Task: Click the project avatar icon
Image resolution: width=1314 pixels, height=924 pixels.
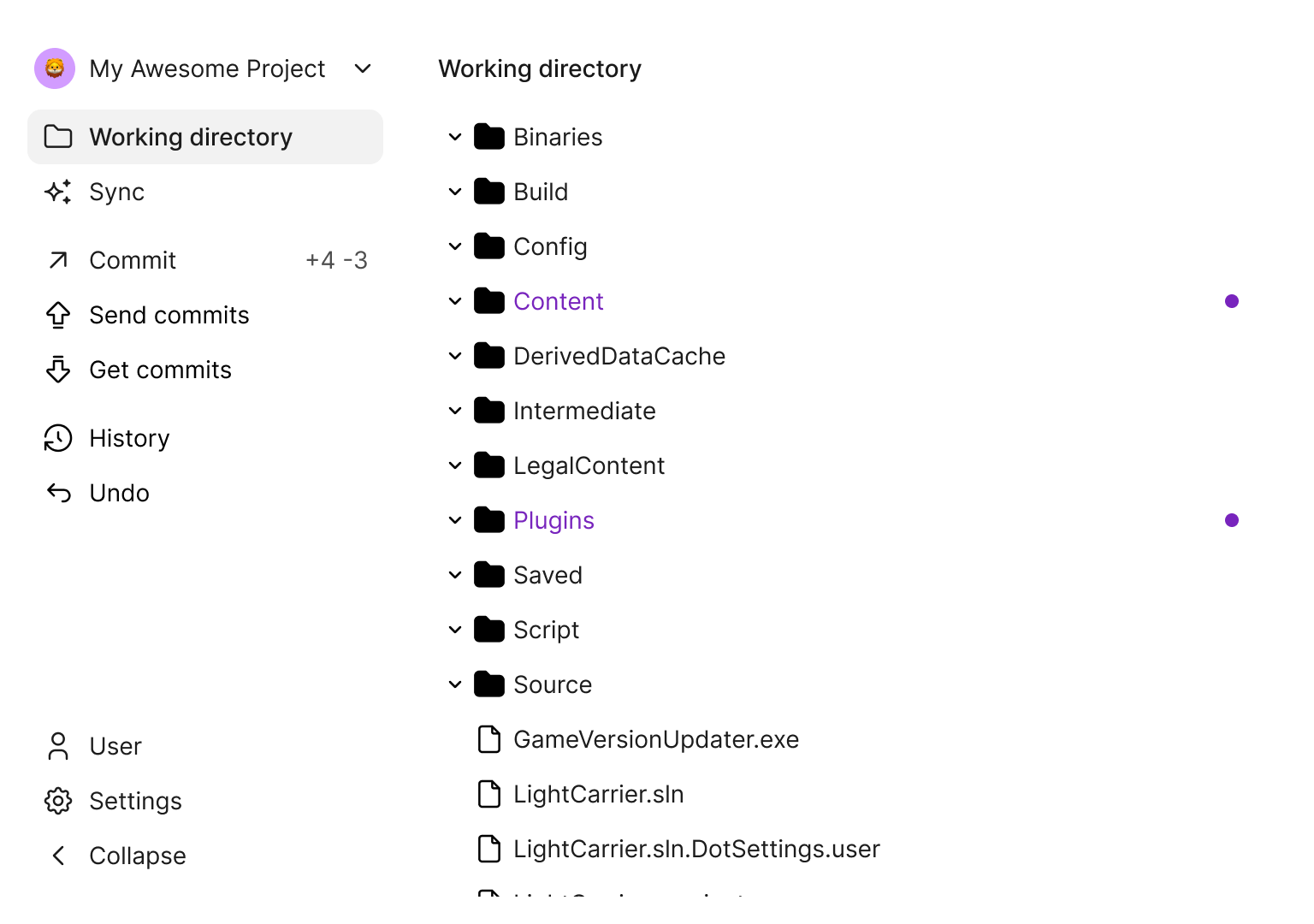Action: coord(55,68)
